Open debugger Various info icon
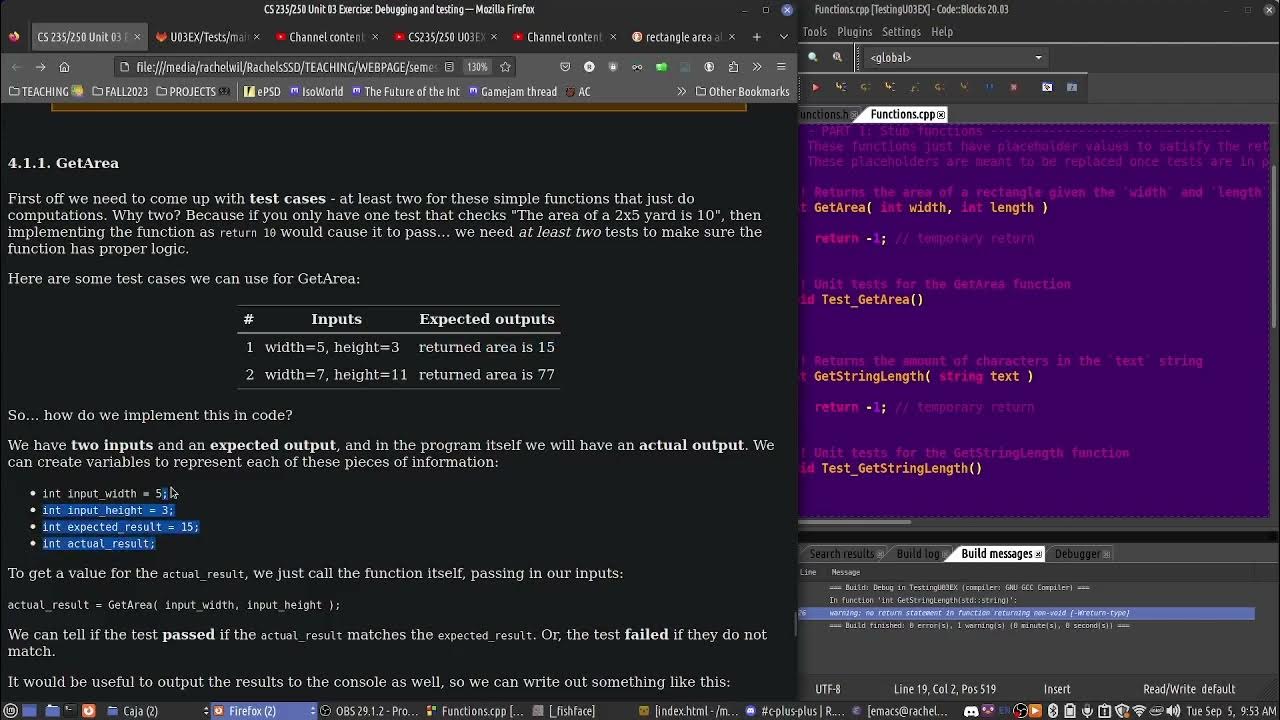This screenshot has width=1280, height=720. [x=1072, y=87]
